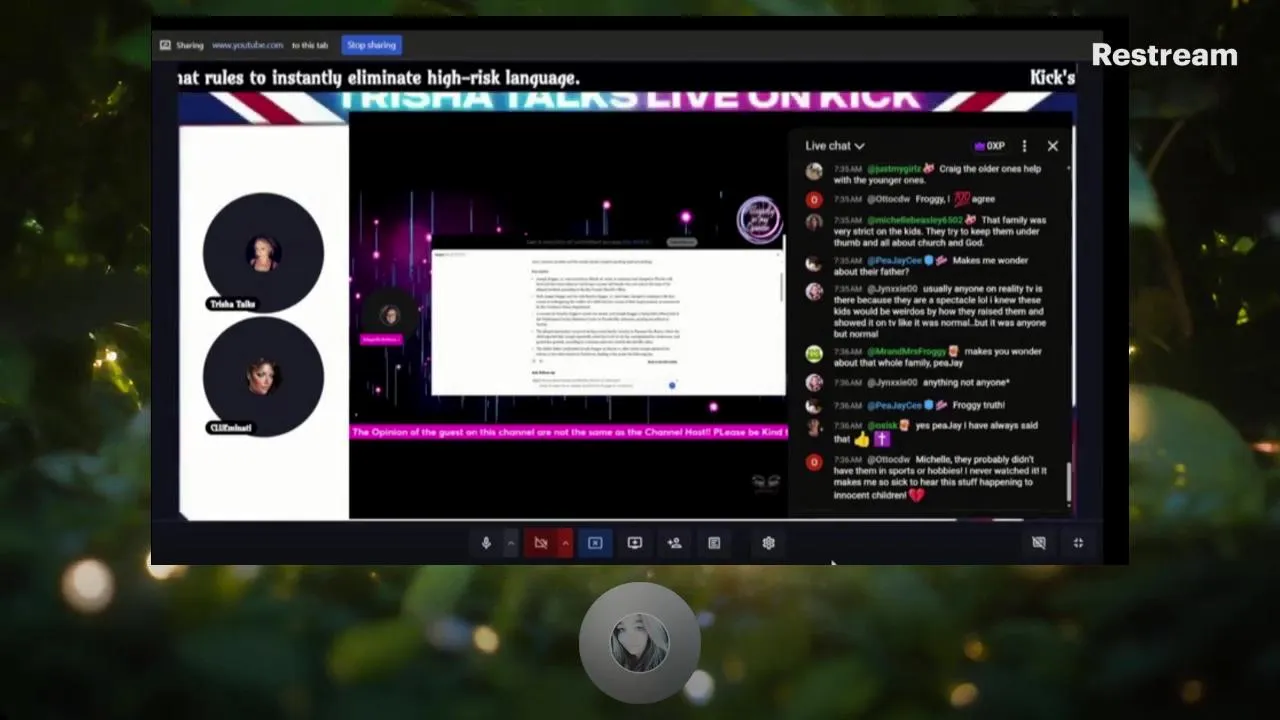Click the 0XP points badge in chat
This screenshot has height=720, width=1280.
(990, 146)
